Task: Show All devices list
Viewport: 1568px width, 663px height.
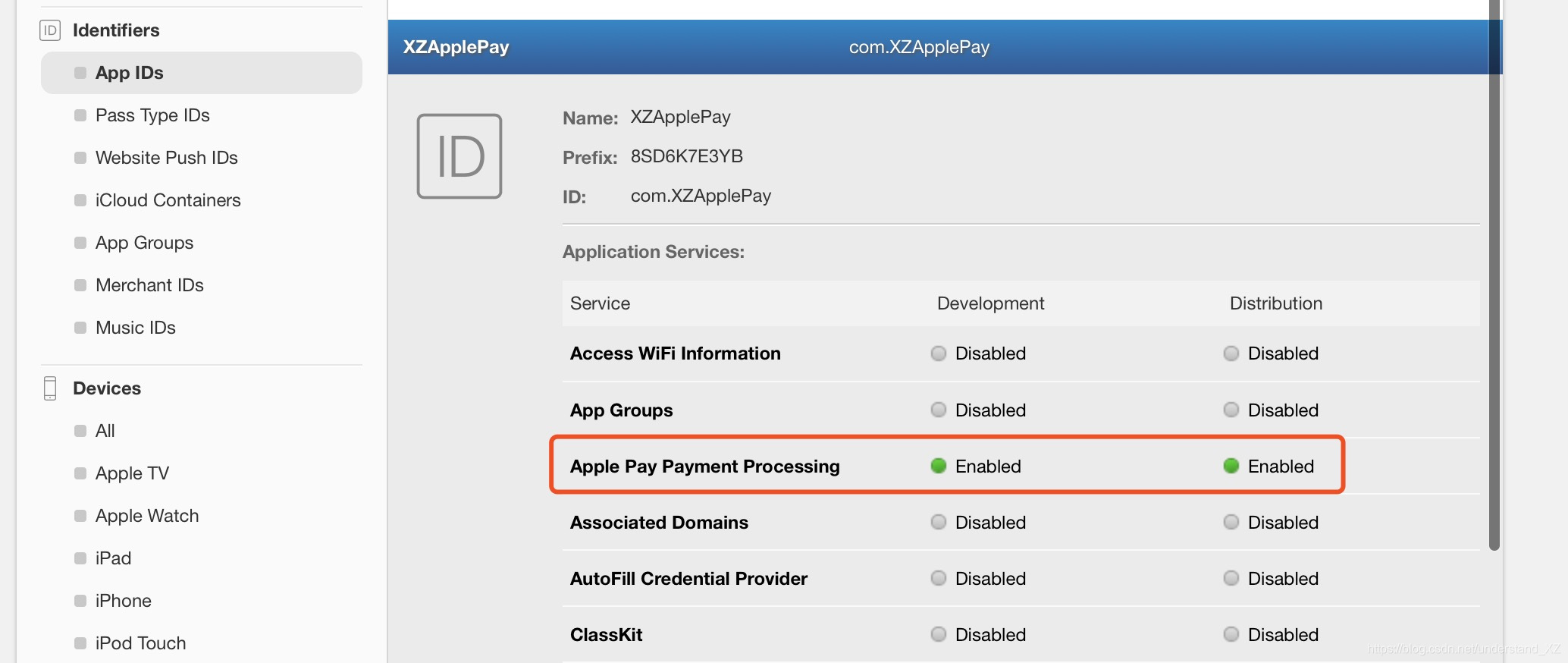Action: 105,431
